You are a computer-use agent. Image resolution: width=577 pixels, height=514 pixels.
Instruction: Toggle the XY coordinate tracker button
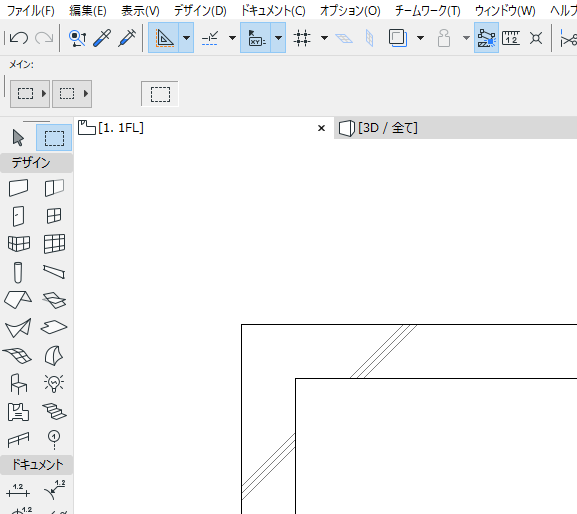pyautogui.click(x=256, y=38)
